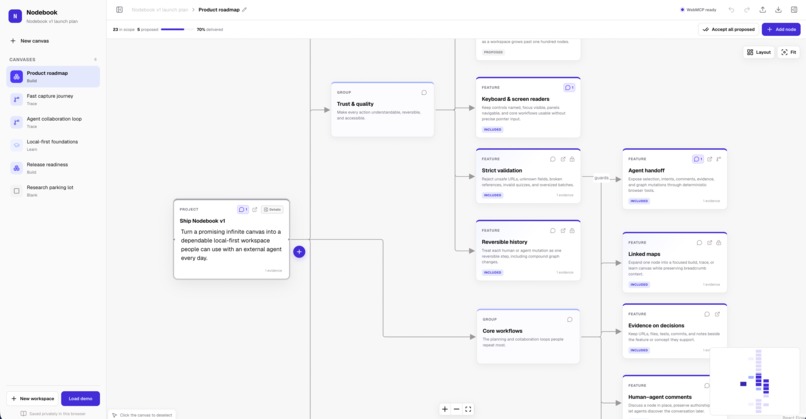Toggle the right panel icon in the top toolbar
The height and width of the screenshot is (419, 806).
coord(794,10)
